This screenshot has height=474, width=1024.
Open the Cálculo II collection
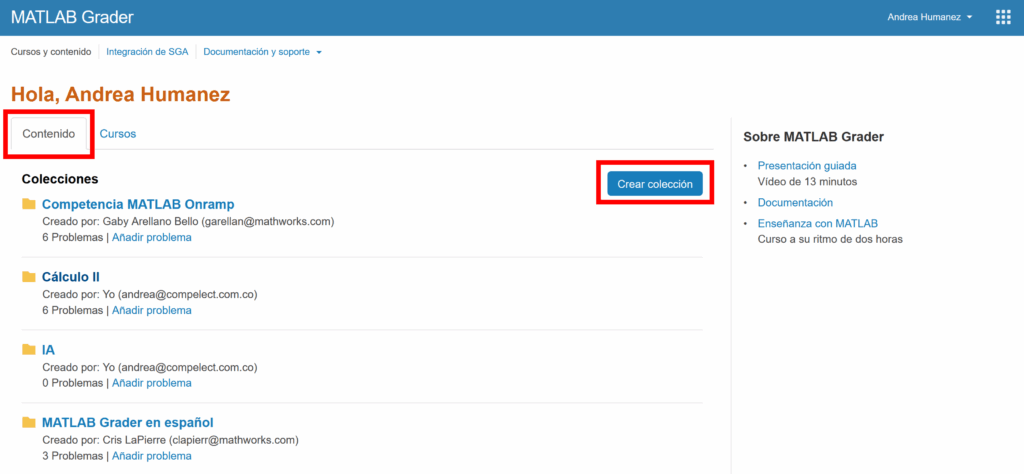click(x=71, y=277)
